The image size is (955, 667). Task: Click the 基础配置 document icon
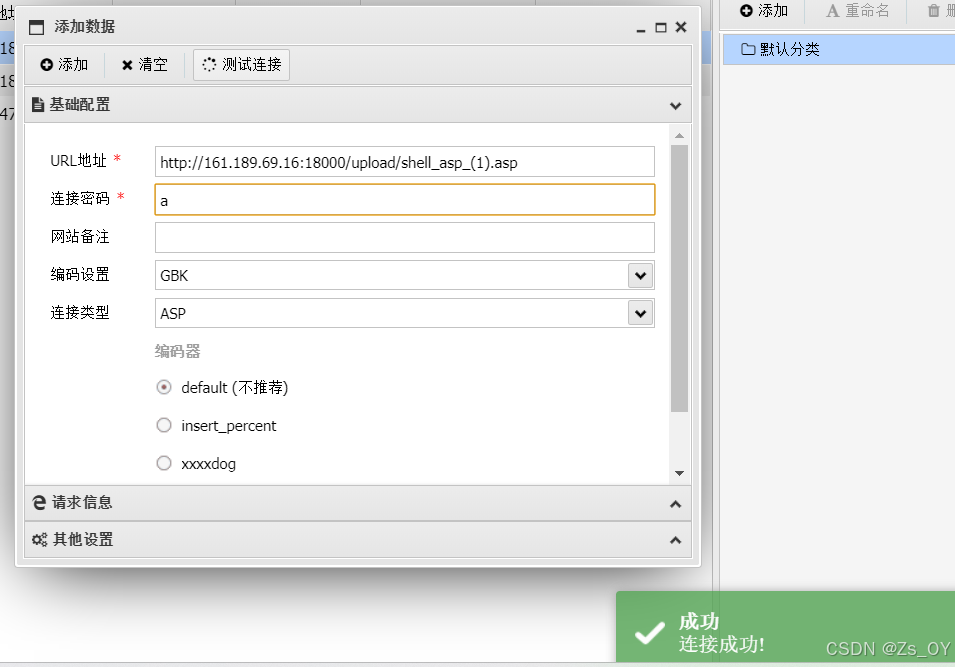pyautogui.click(x=38, y=105)
